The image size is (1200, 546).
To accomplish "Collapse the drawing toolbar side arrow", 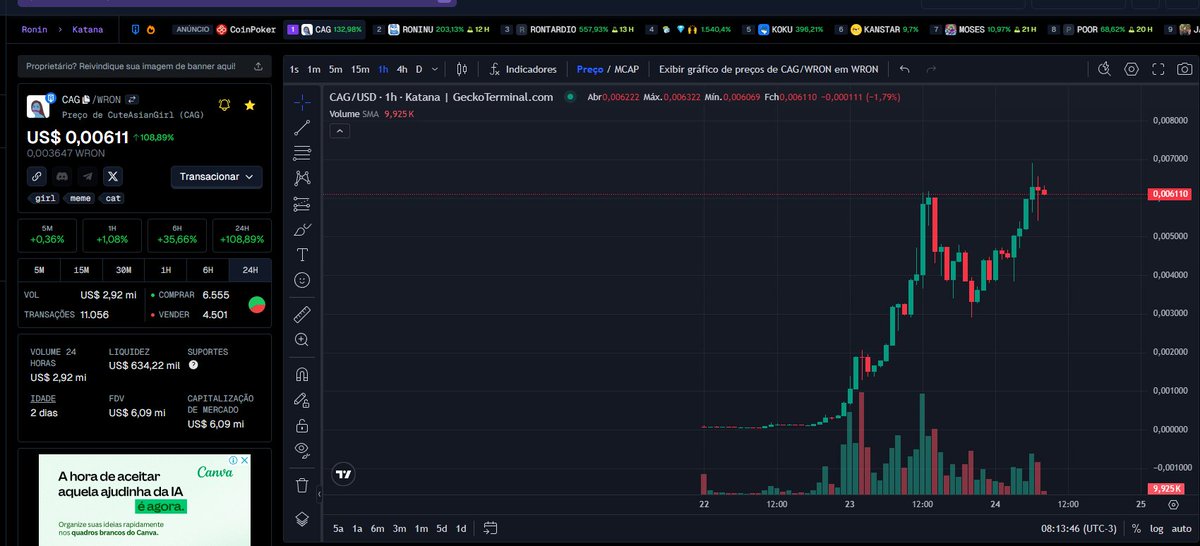I will click(x=320, y=494).
